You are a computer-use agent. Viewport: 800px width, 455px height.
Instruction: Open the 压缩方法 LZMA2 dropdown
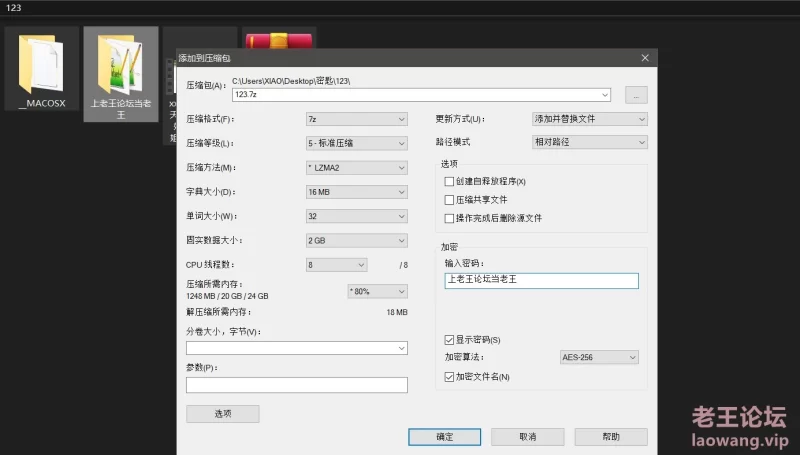pos(357,168)
